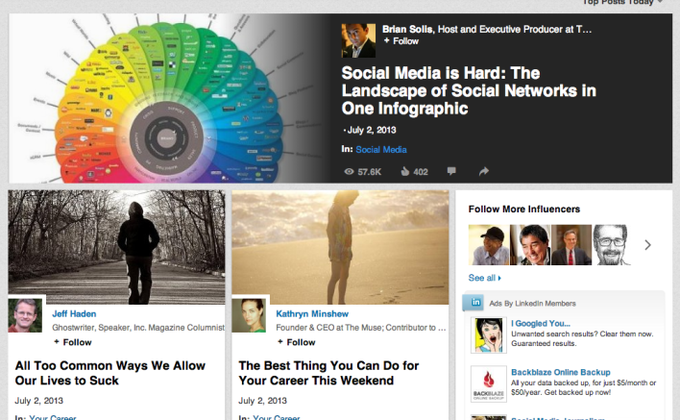Select influencer wearing black cap

(489, 245)
